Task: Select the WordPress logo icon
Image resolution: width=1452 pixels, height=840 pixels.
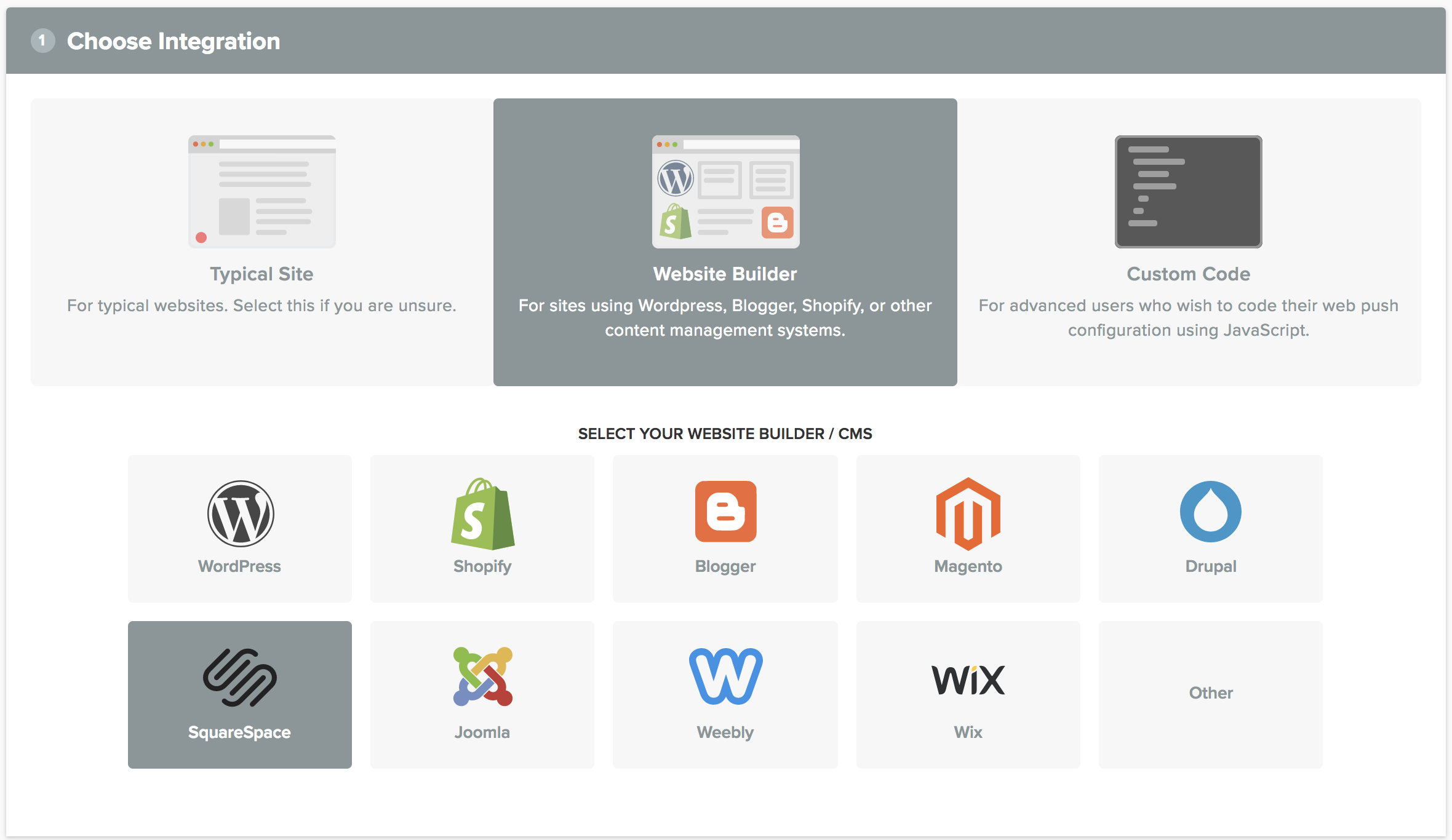Action: pos(240,513)
